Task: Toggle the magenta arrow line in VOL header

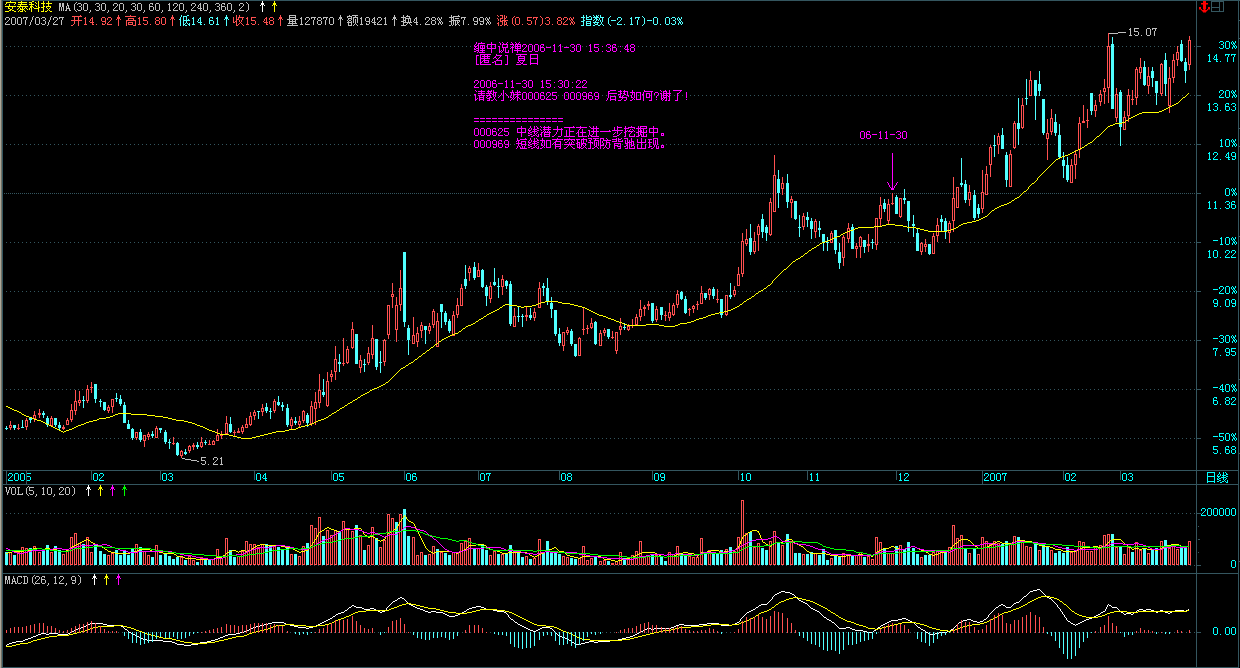Action: tap(112, 491)
